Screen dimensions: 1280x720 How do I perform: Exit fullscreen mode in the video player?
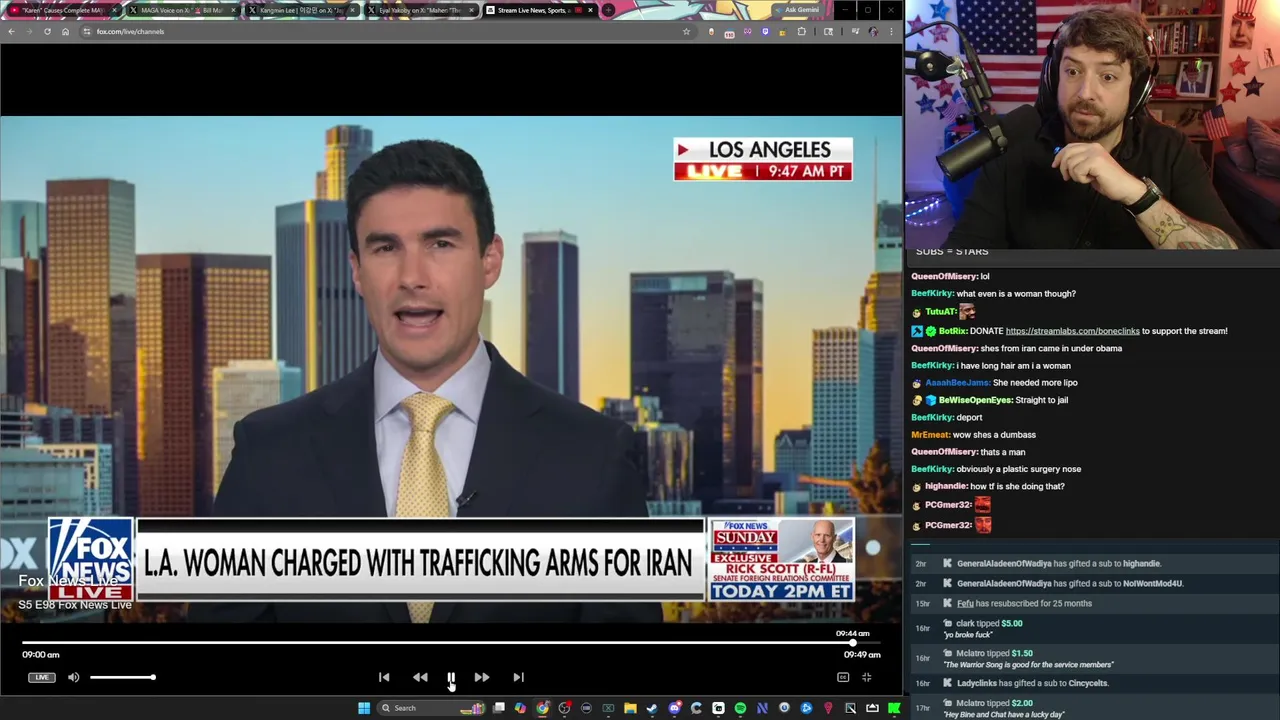pos(867,677)
